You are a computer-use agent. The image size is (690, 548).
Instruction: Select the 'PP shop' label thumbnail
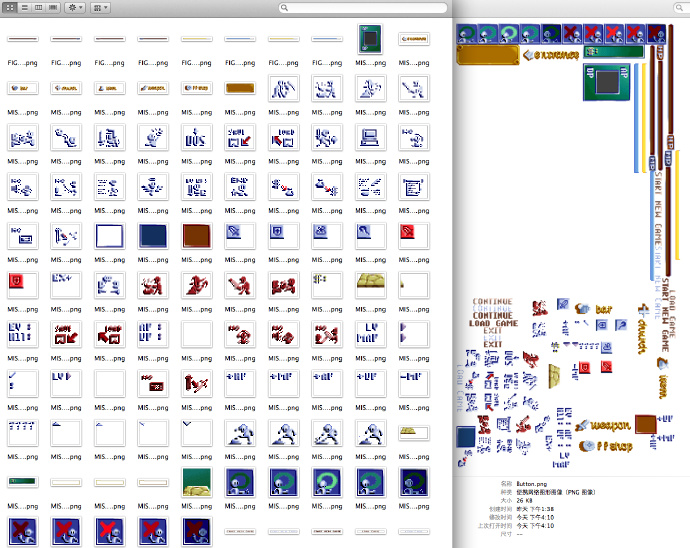point(196,88)
